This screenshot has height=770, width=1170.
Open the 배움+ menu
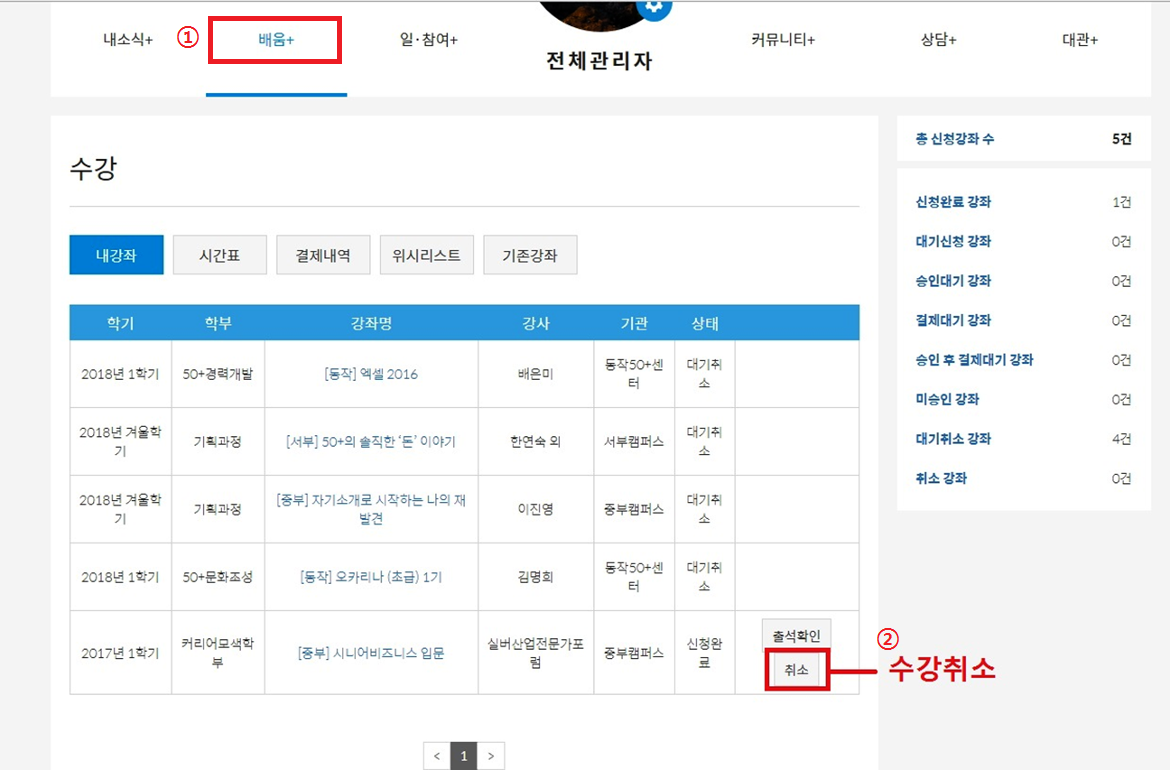click(276, 40)
